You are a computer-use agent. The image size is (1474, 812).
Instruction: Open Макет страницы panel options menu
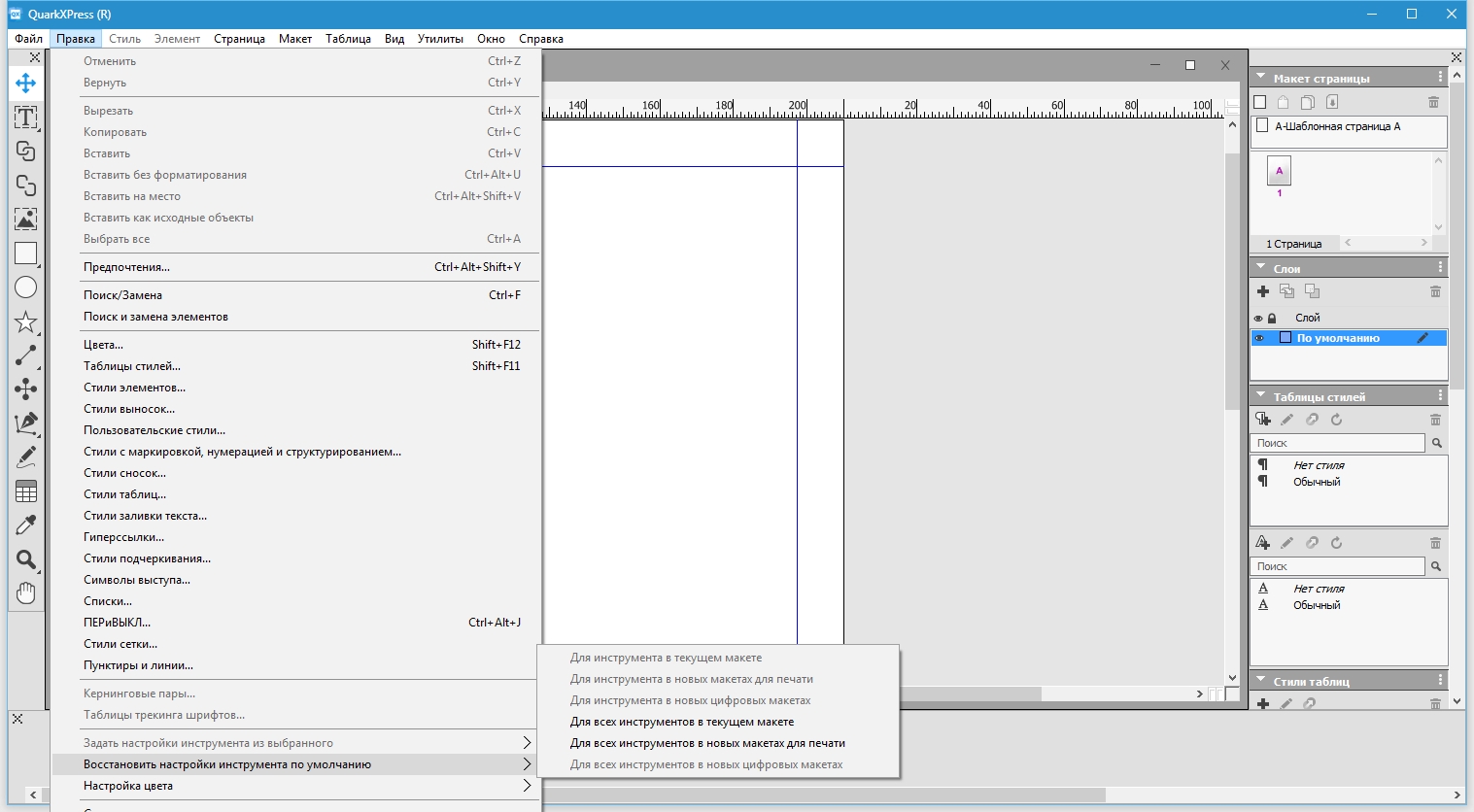click(1440, 77)
